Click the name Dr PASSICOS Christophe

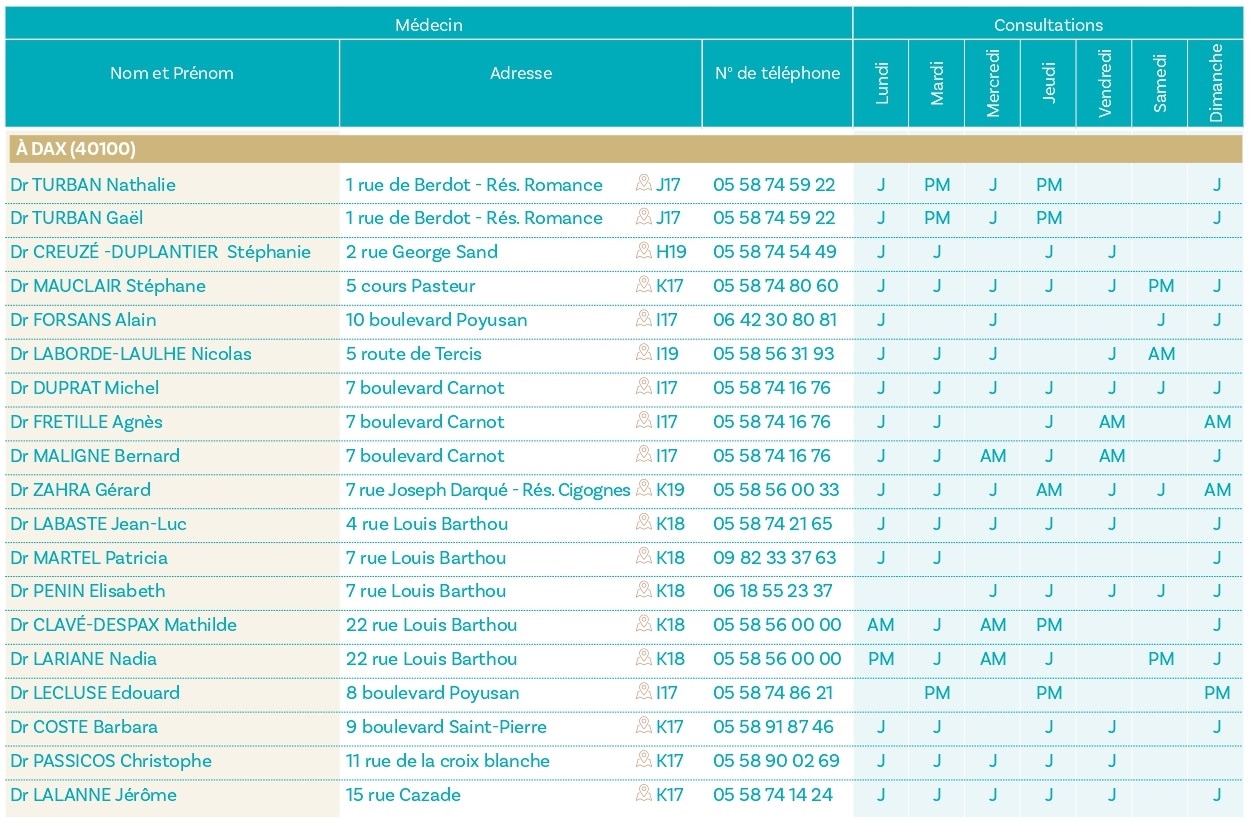click(111, 760)
